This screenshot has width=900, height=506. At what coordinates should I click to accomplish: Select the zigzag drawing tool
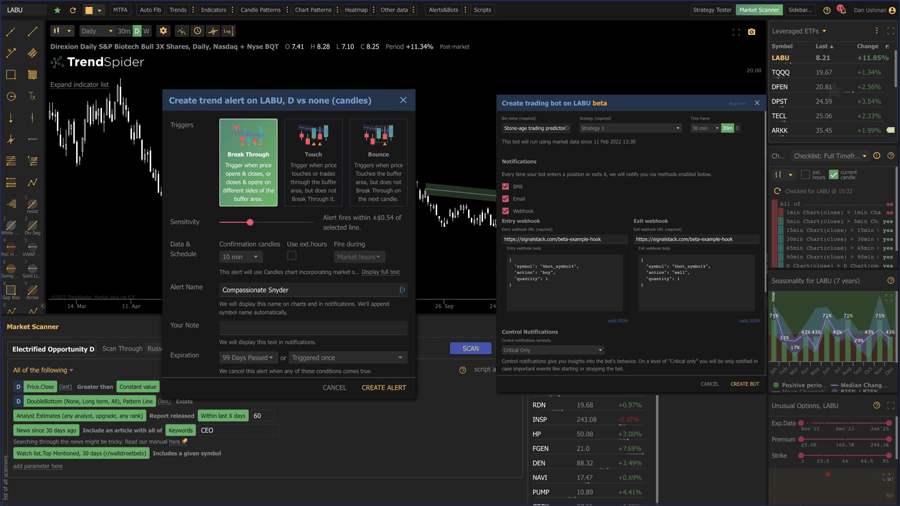click(x=32, y=182)
